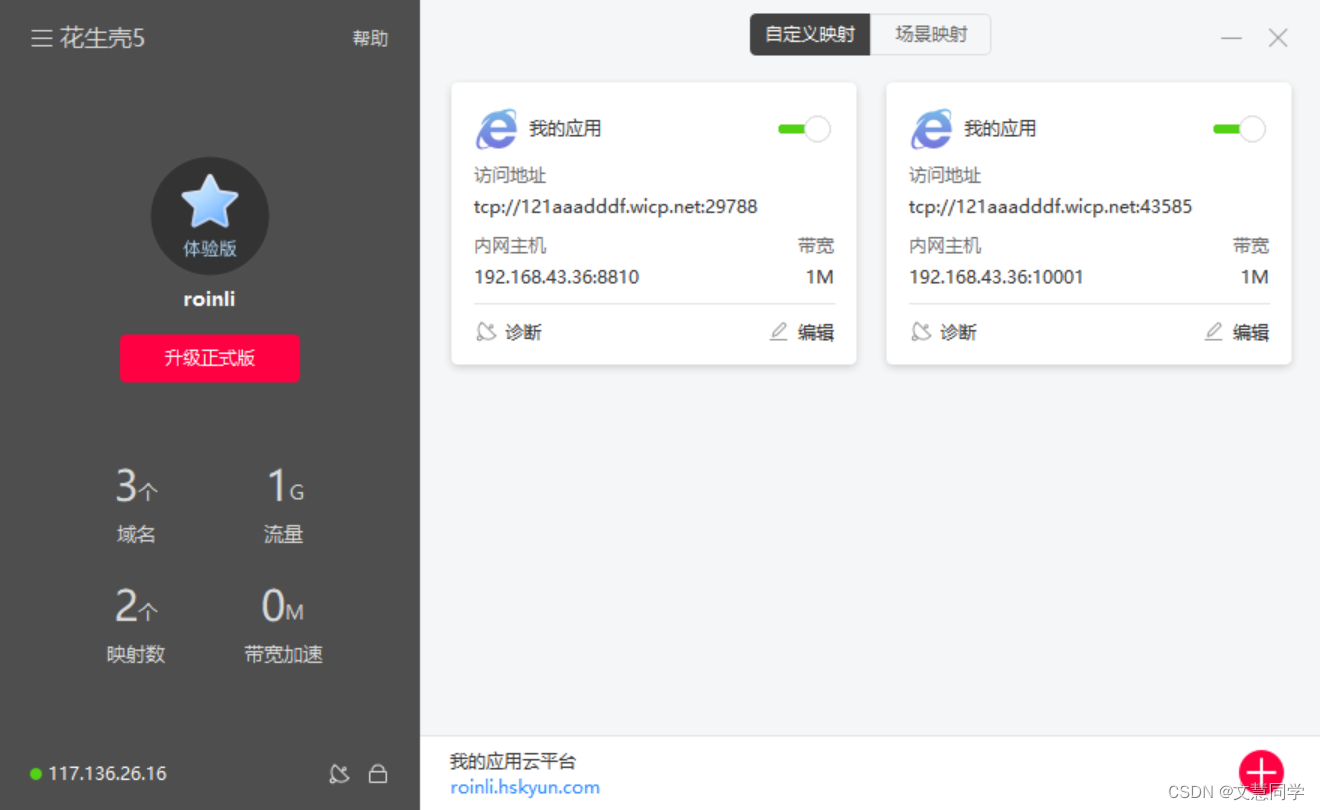Image resolution: width=1320 pixels, height=810 pixels.
Task: Click 编辑 on the 10001 host card
Action: [1251, 332]
